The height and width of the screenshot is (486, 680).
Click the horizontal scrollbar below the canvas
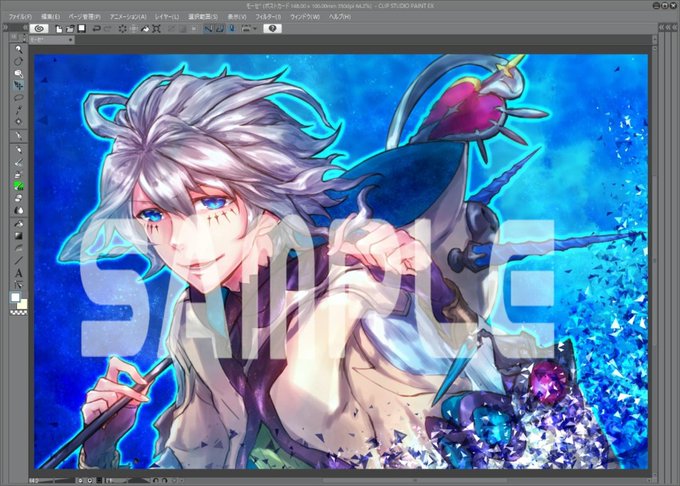(414, 480)
